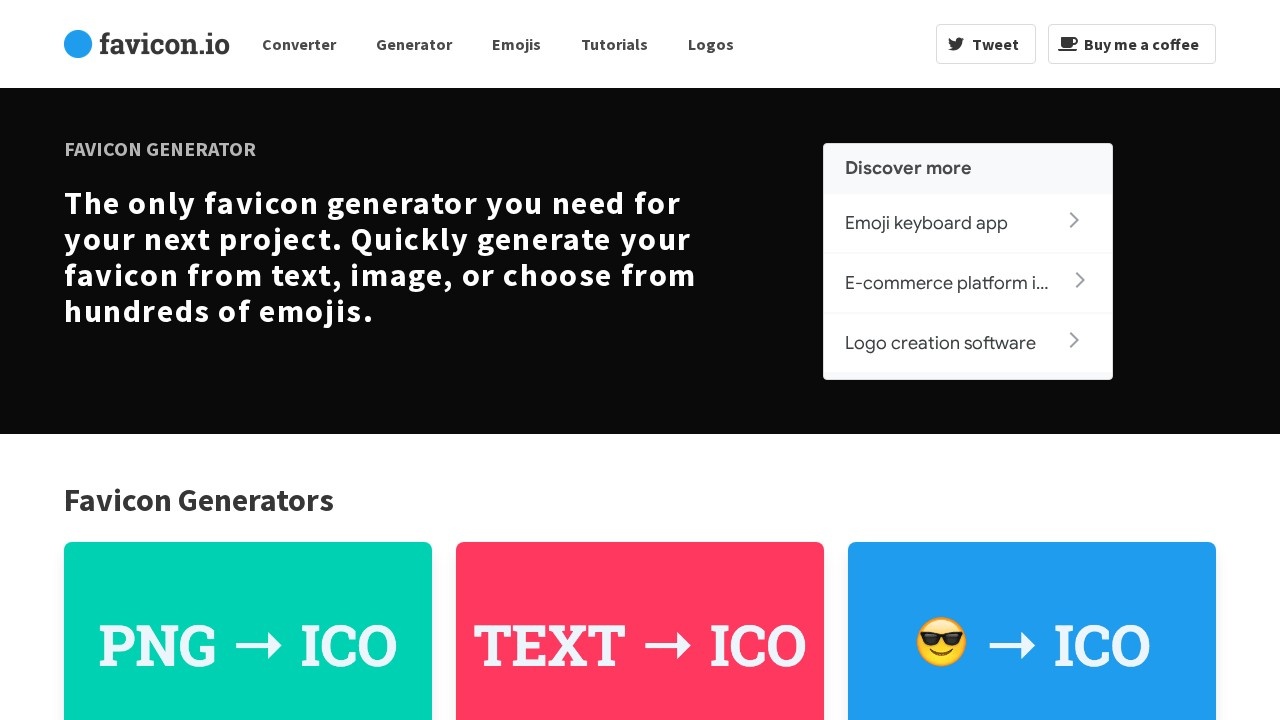Open the Logos navigation link

[710, 44]
